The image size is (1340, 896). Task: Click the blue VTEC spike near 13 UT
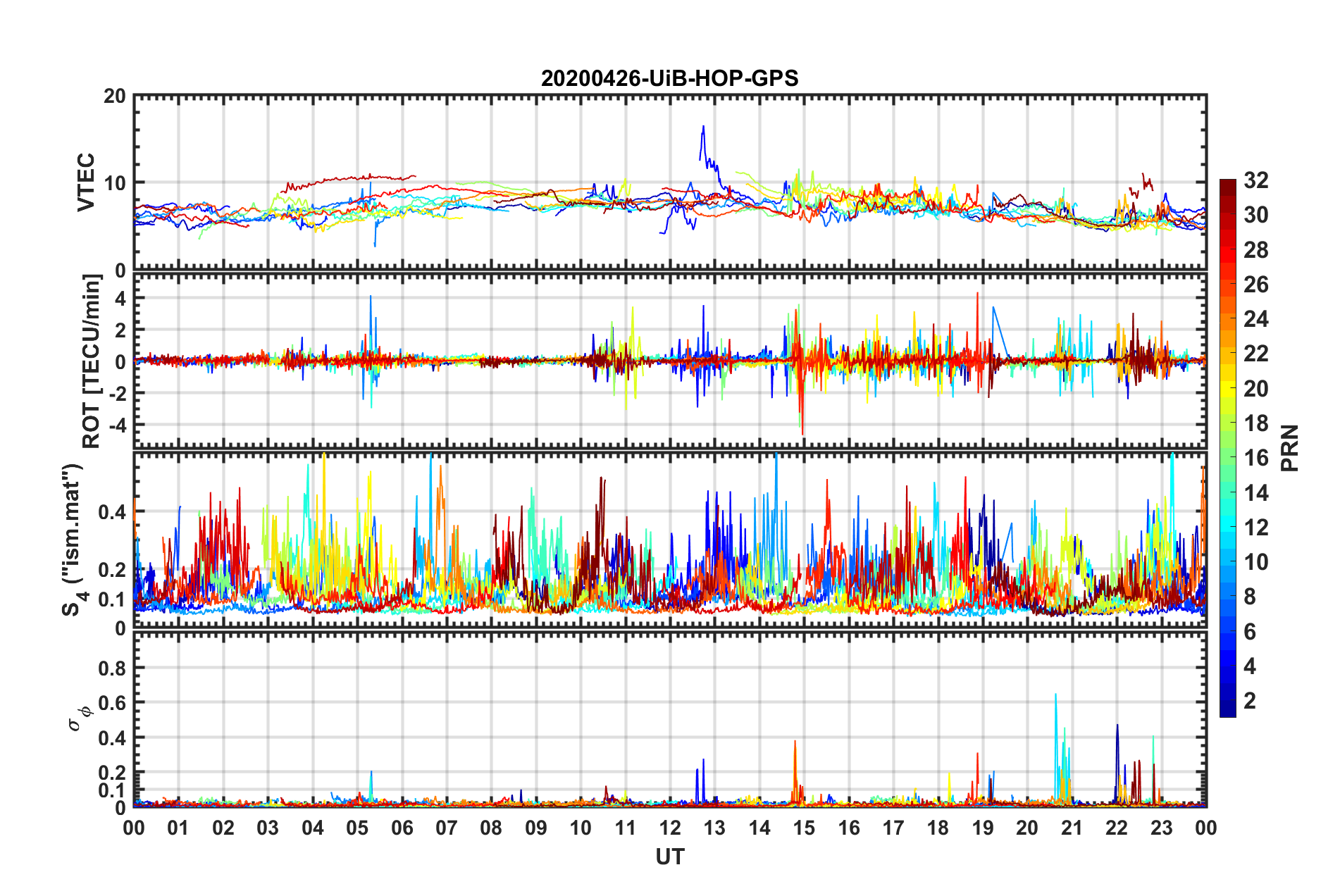coord(703,130)
